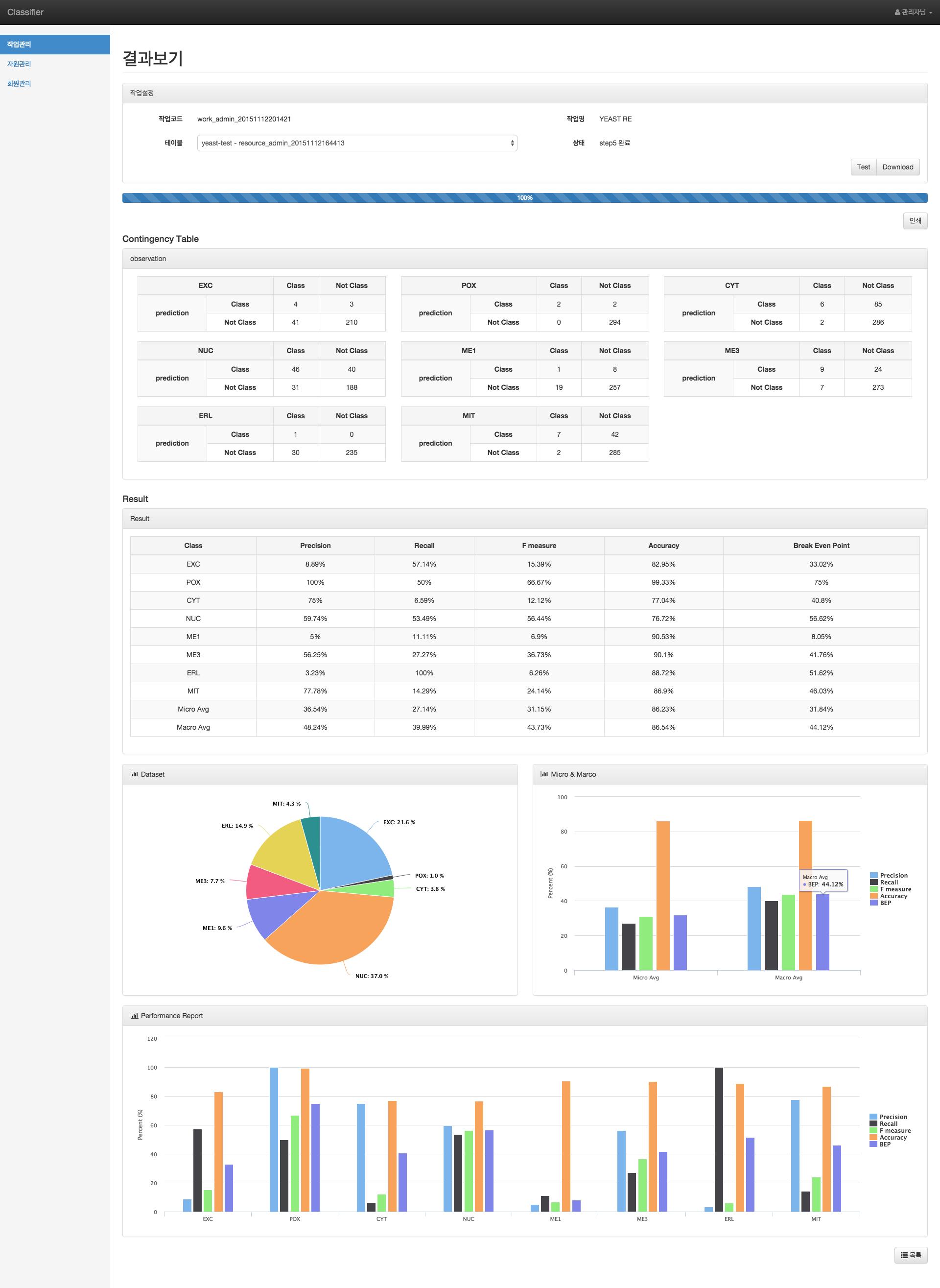Toggle F measure in Micro & Marco legend

click(x=891, y=889)
